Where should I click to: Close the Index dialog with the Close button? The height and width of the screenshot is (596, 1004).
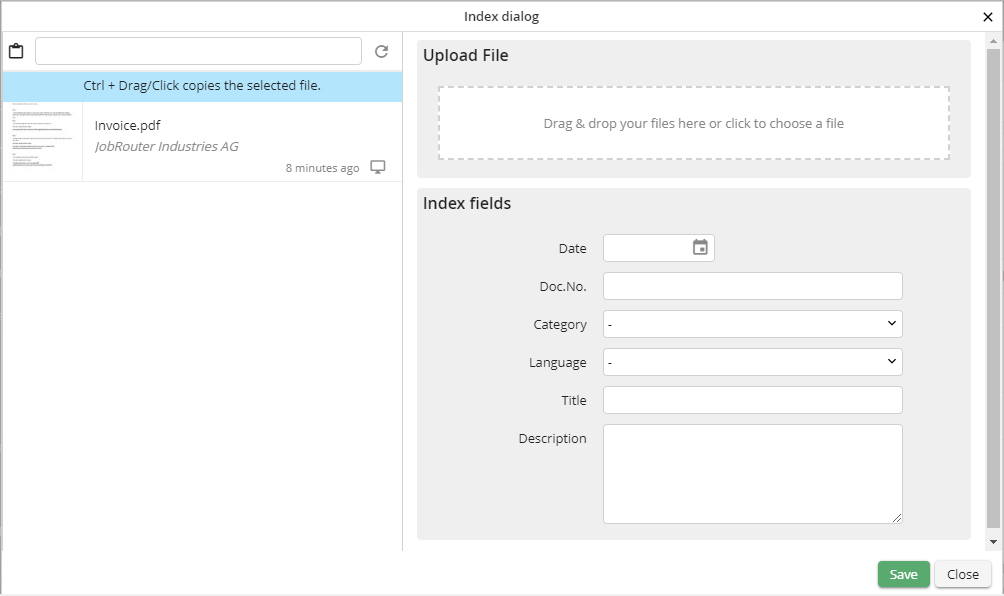962,574
